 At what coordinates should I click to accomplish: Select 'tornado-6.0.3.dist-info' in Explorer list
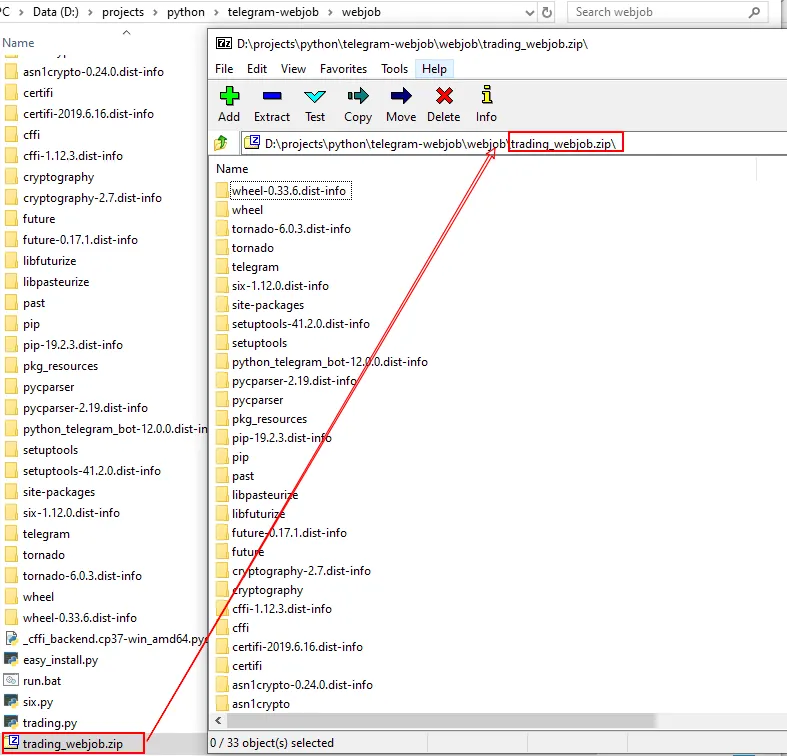82,576
